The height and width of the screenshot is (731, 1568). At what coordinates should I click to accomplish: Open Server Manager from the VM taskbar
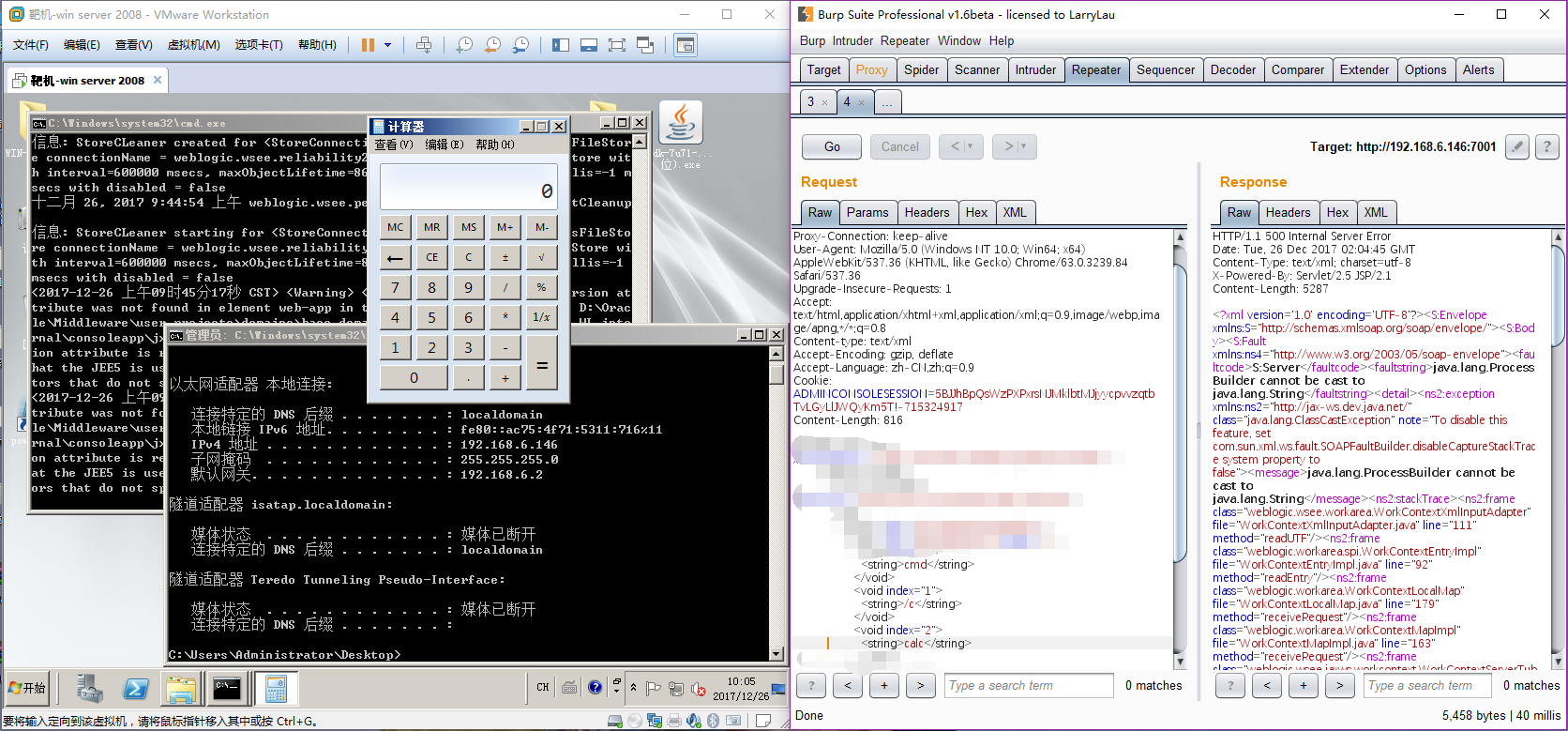click(90, 689)
